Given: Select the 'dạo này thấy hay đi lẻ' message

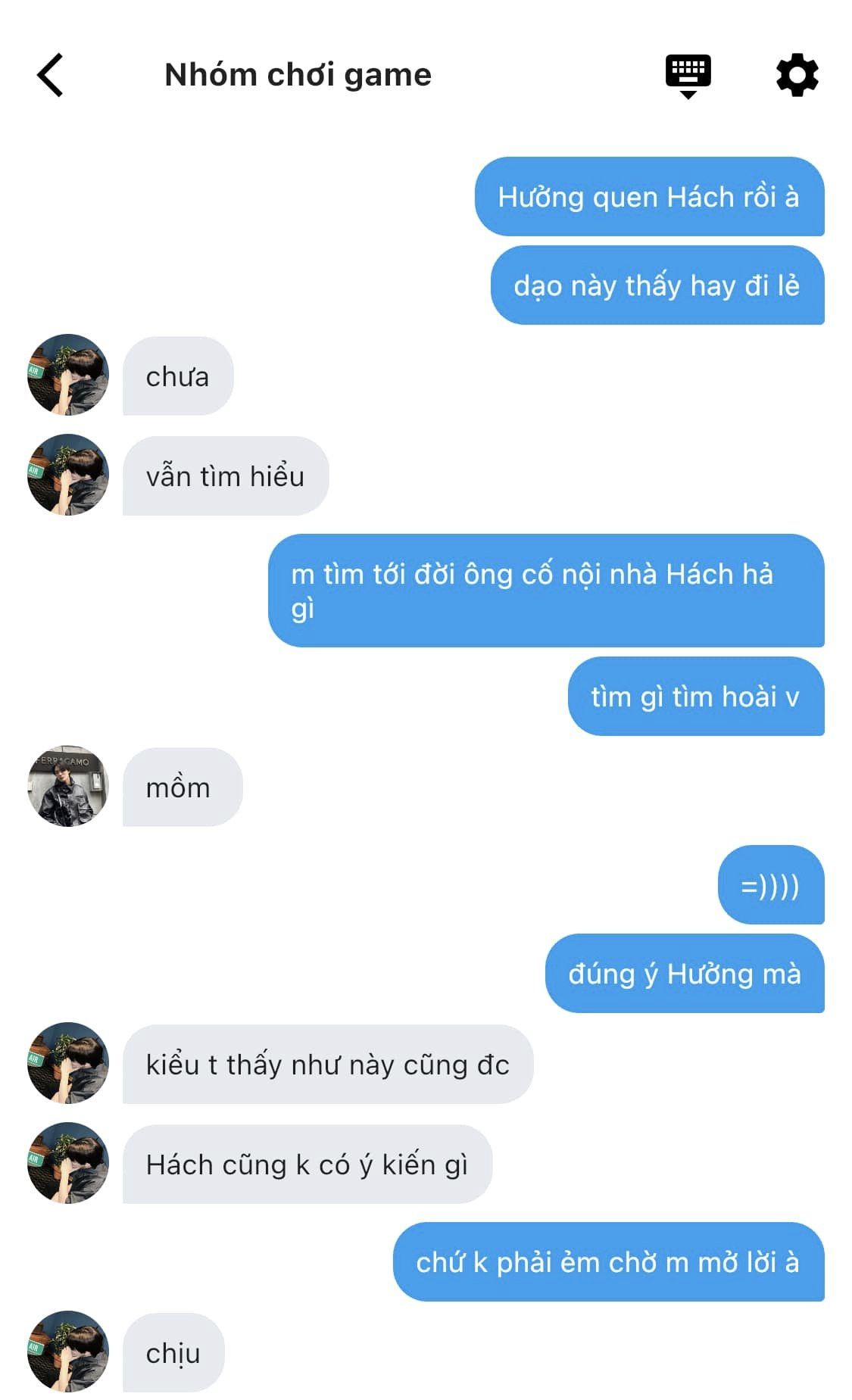Looking at the screenshot, I should (x=657, y=285).
